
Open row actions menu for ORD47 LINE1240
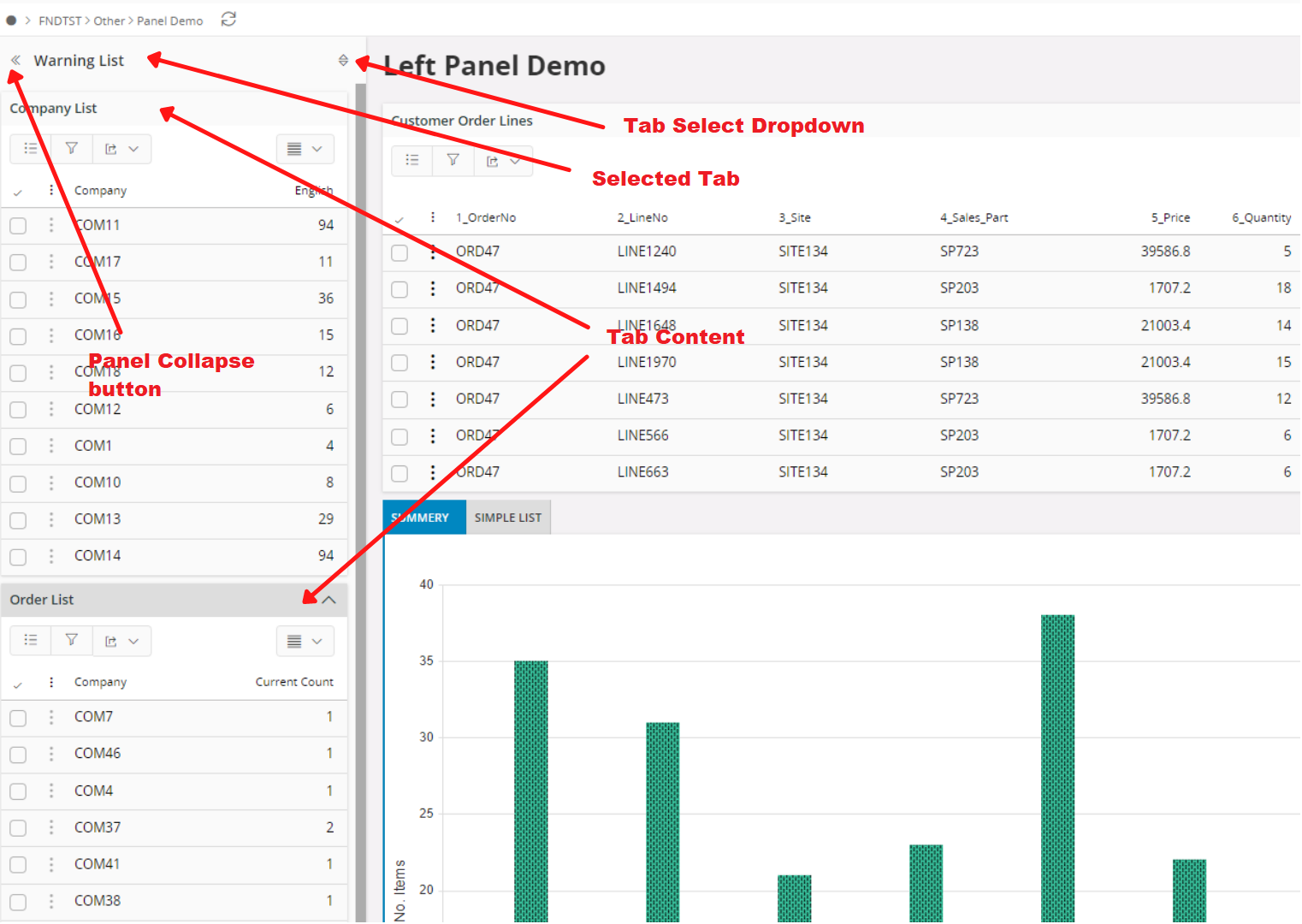pos(433,252)
